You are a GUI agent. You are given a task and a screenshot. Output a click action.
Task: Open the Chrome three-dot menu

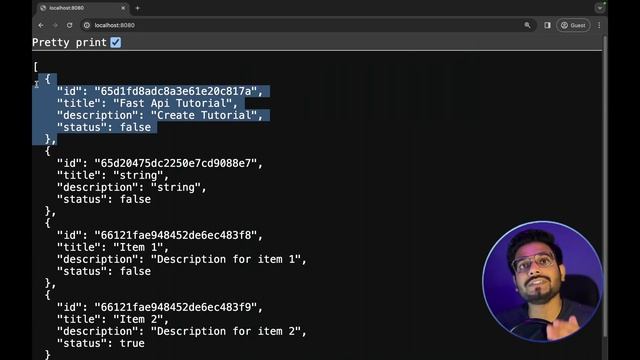click(x=599, y=25)
